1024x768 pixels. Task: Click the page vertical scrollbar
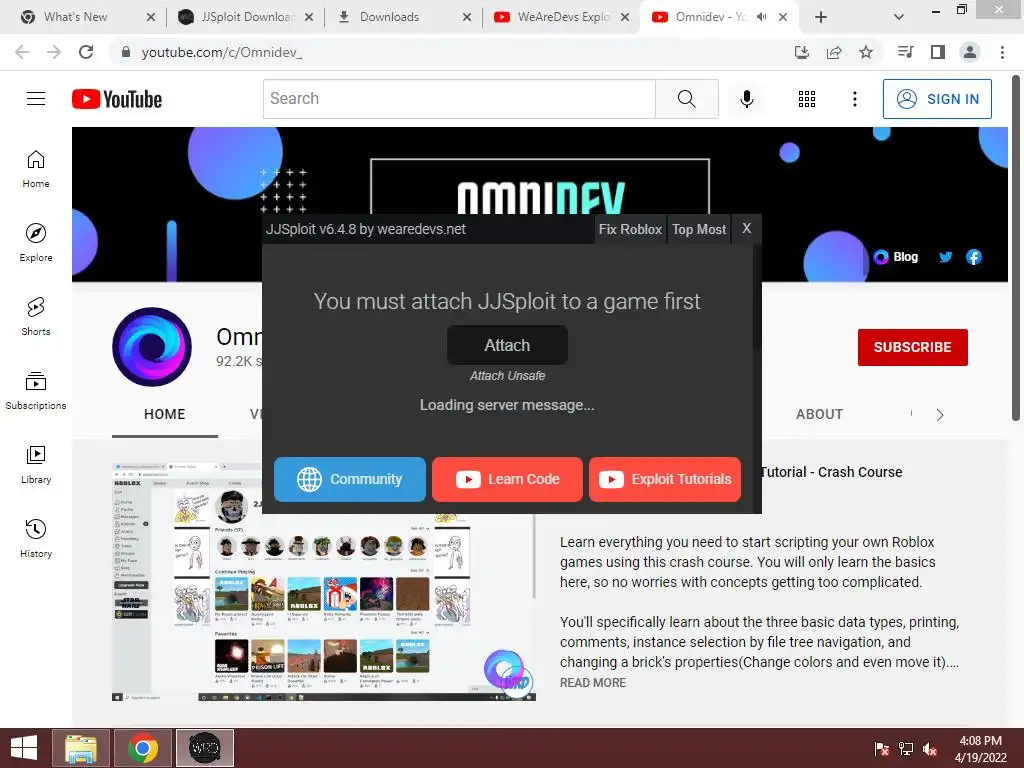1016,248
